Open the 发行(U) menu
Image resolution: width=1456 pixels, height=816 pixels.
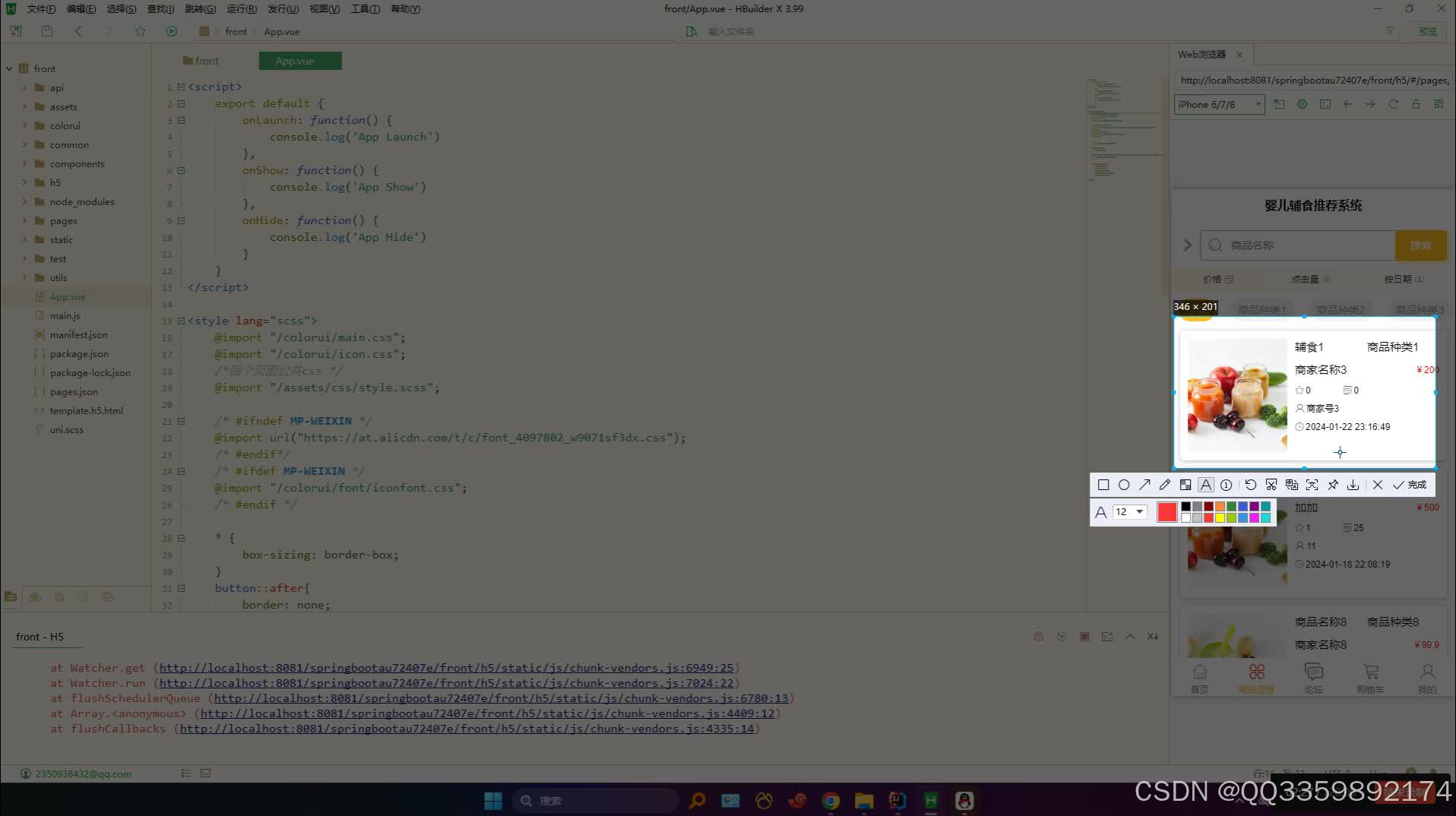click(x=283, y=9)
